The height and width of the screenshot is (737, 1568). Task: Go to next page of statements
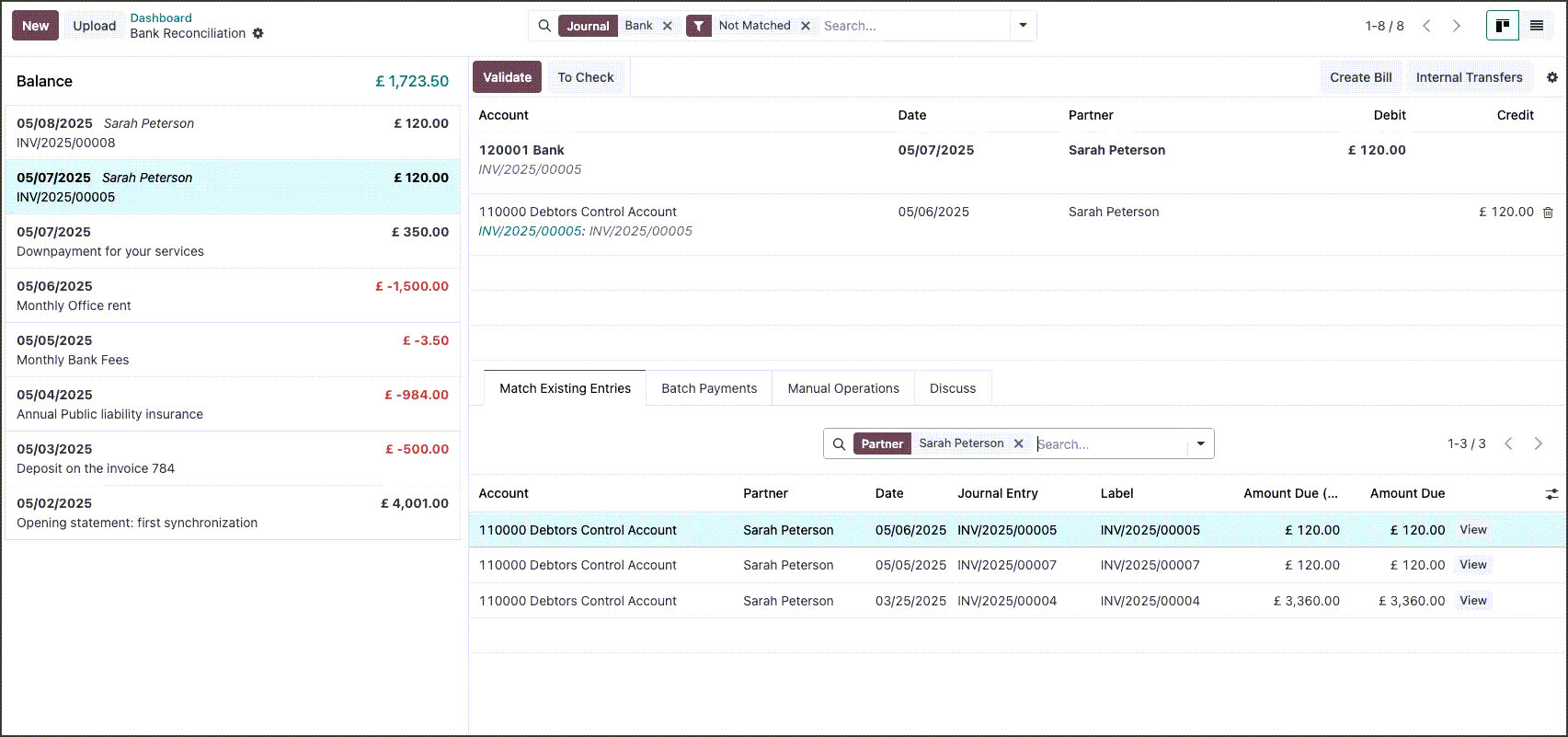(x=1457, y=26)
